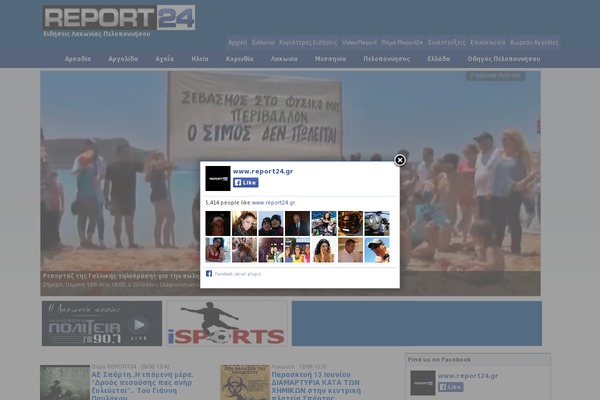Select the Αργολίδα region tab

[123, 59]
